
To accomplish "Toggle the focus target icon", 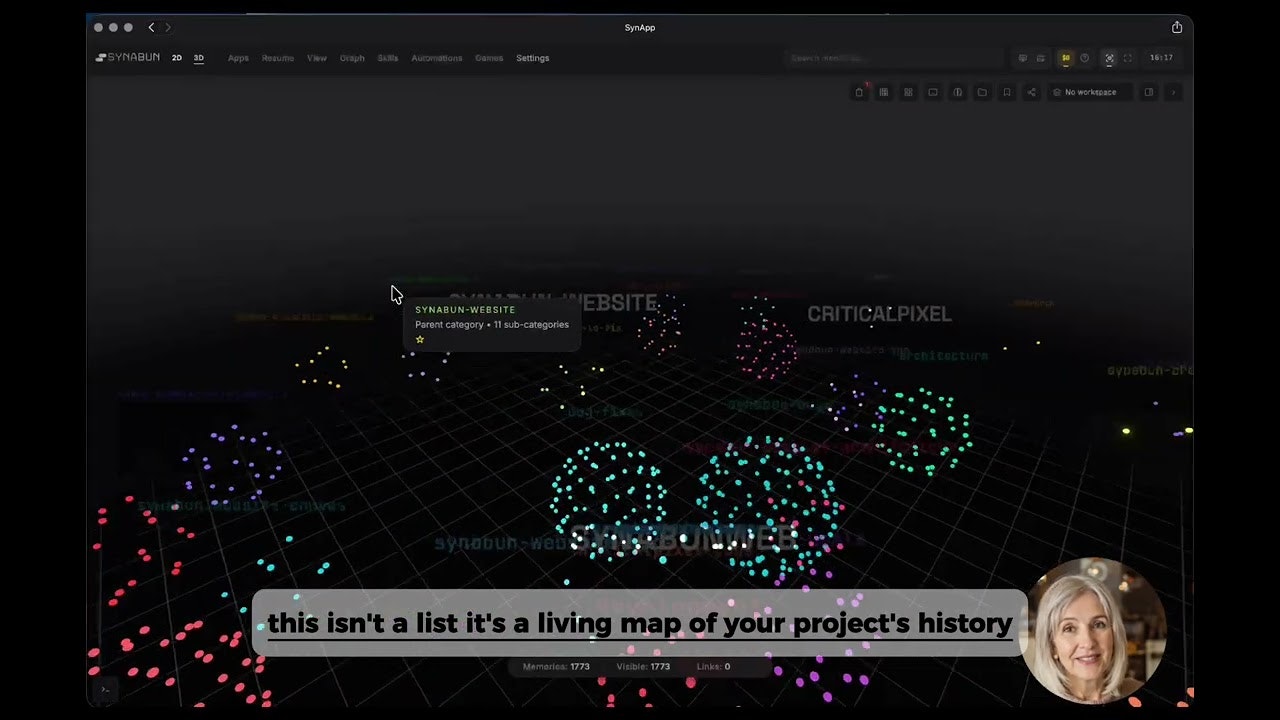I will click(1109, 58).
